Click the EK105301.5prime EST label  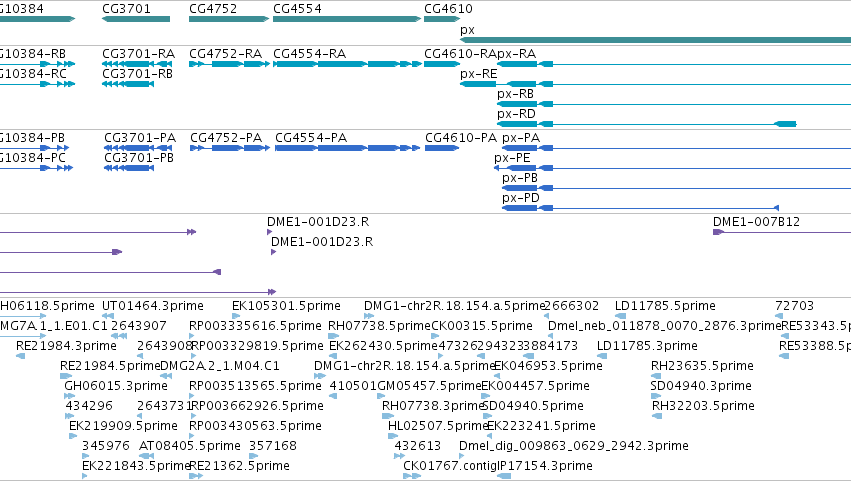click(286, 306)
